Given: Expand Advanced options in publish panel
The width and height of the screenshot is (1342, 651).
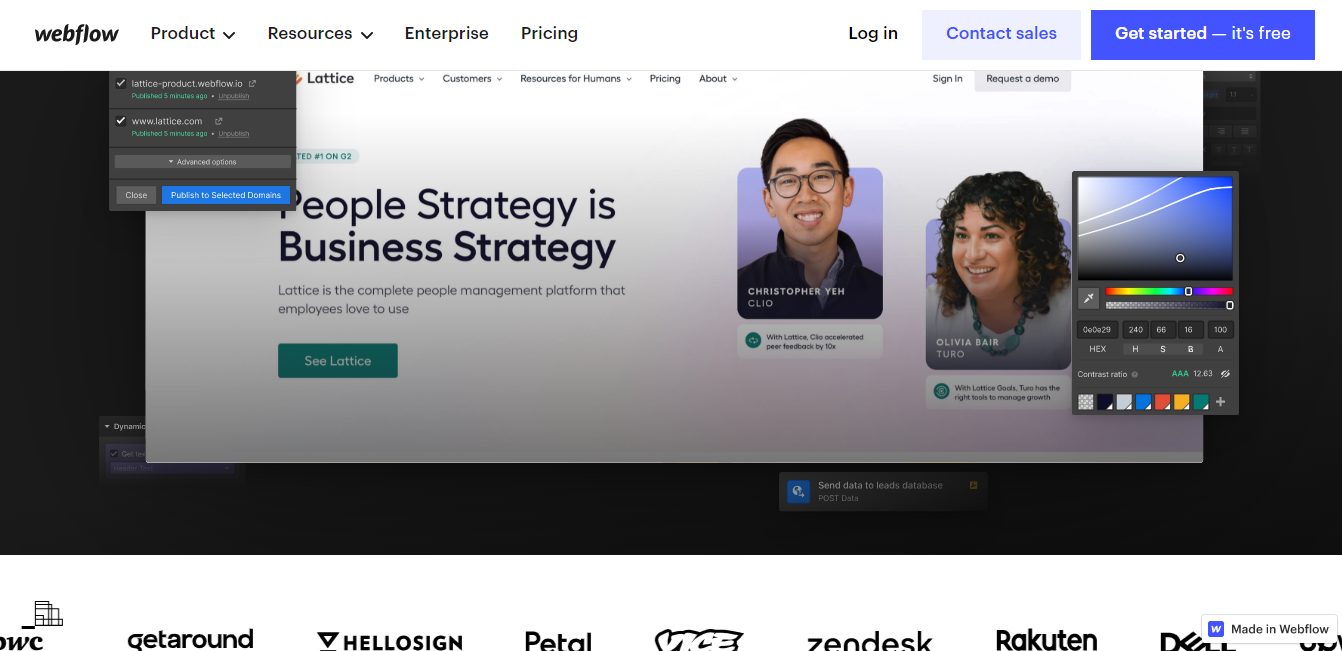Looking at the screenshot, I should 202,162.
